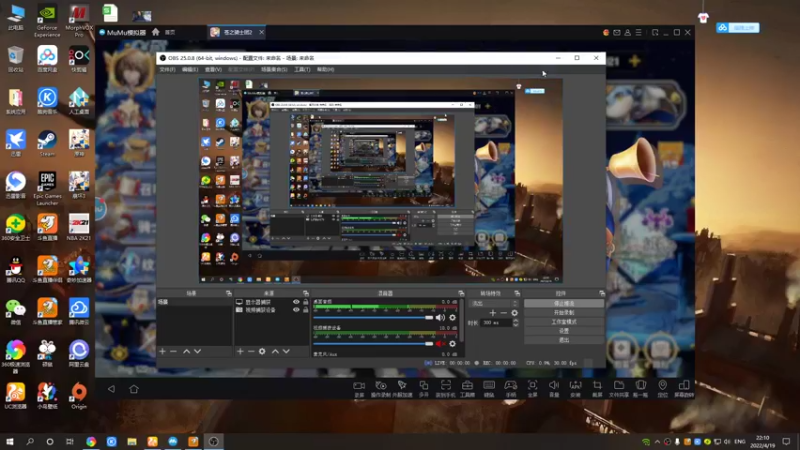Open the scene transition type dropdown
The image size is (800, 450).
click(493, 303)
